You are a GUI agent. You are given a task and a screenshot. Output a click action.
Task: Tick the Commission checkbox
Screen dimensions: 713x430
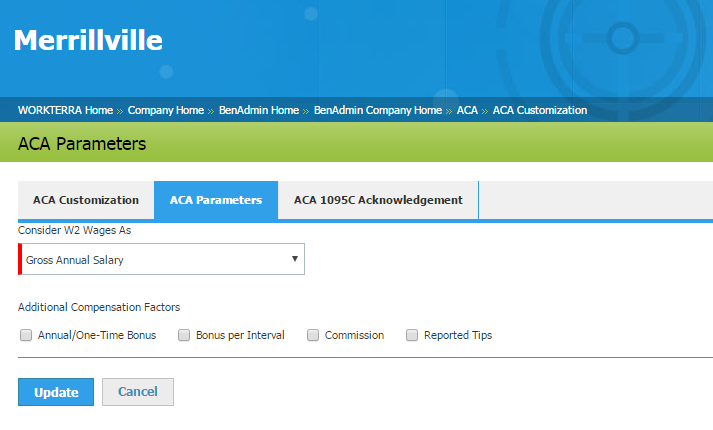[x=313, y=335]
